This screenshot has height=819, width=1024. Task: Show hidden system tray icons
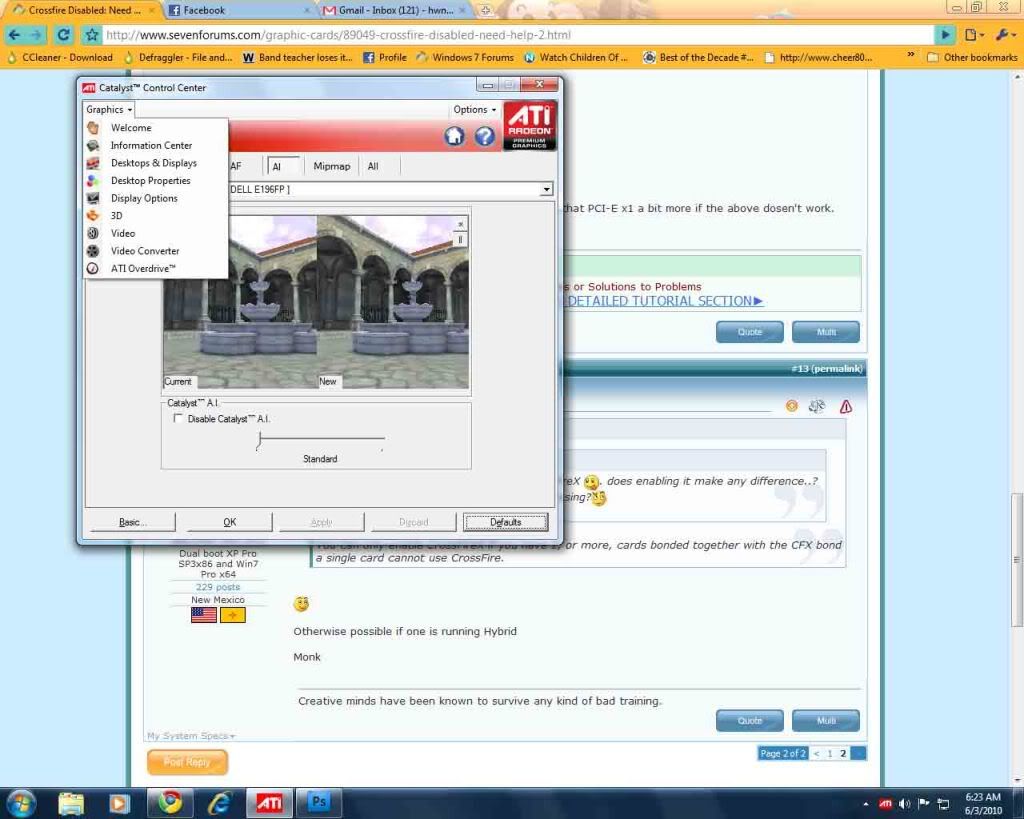(x=866, y=804)
